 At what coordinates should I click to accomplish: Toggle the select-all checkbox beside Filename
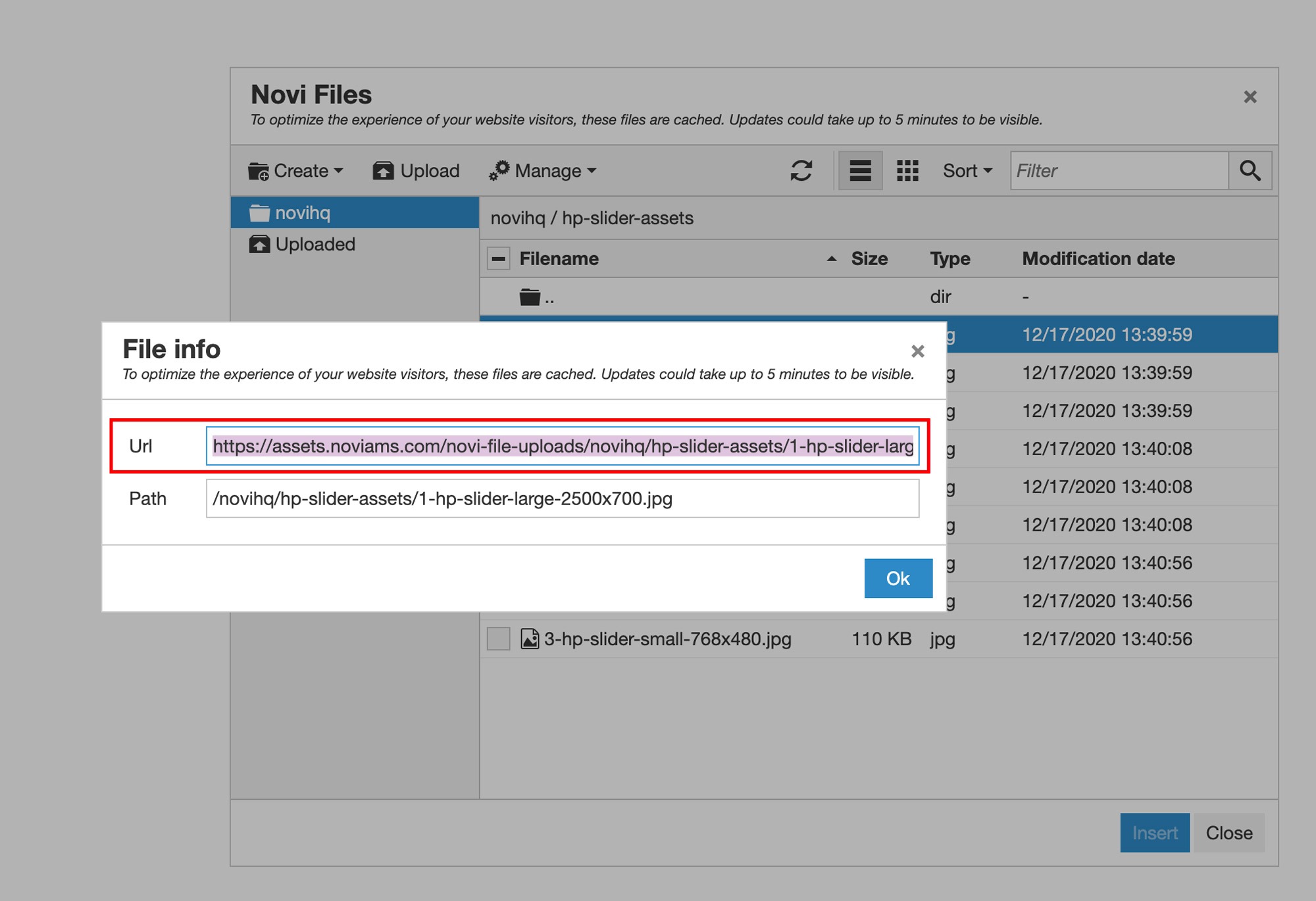tap(499, 259)
